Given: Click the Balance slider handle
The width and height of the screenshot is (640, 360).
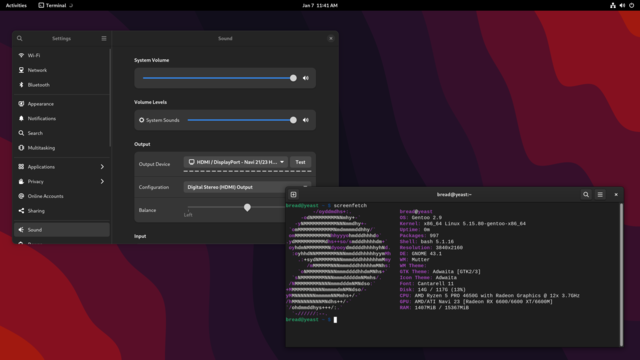Looking at the screenshot, I should [247, 207].
